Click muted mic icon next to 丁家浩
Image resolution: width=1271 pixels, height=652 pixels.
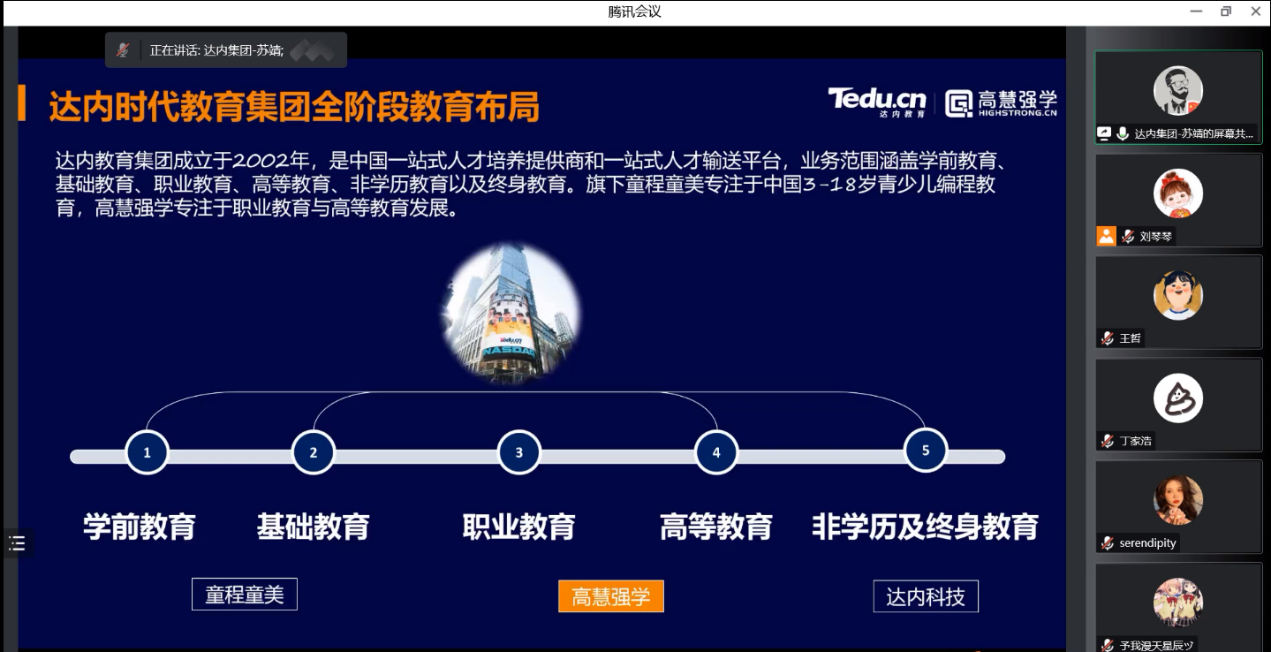(x=1108, y=441)
